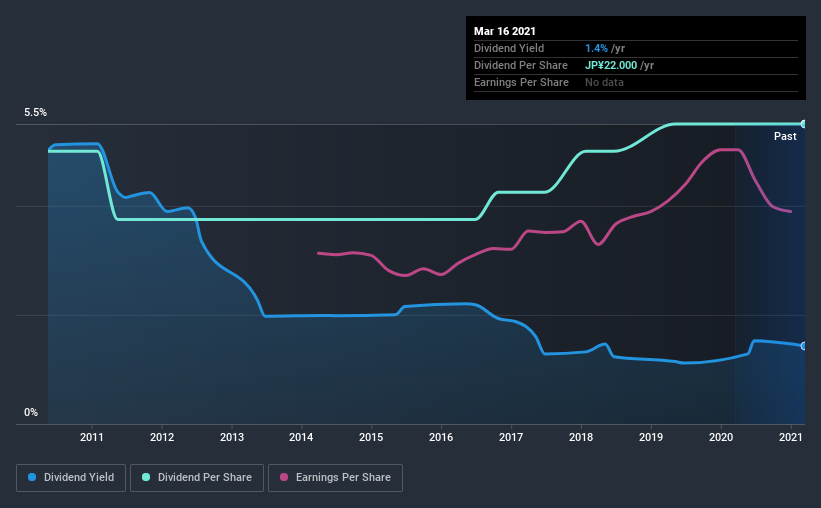Click the Past label in the chart

[x=785, y=136]
